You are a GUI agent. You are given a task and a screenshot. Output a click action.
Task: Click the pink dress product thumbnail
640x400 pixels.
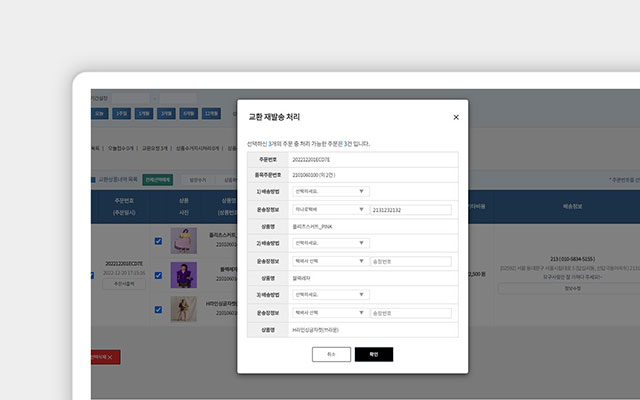coord(183,241)
